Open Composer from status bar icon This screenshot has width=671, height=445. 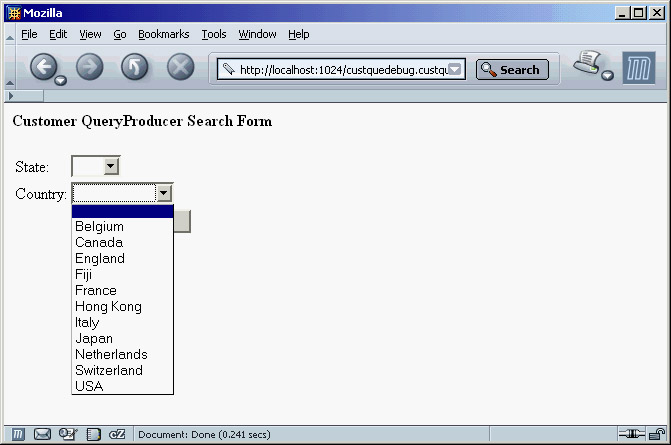[x=68, y=434]
